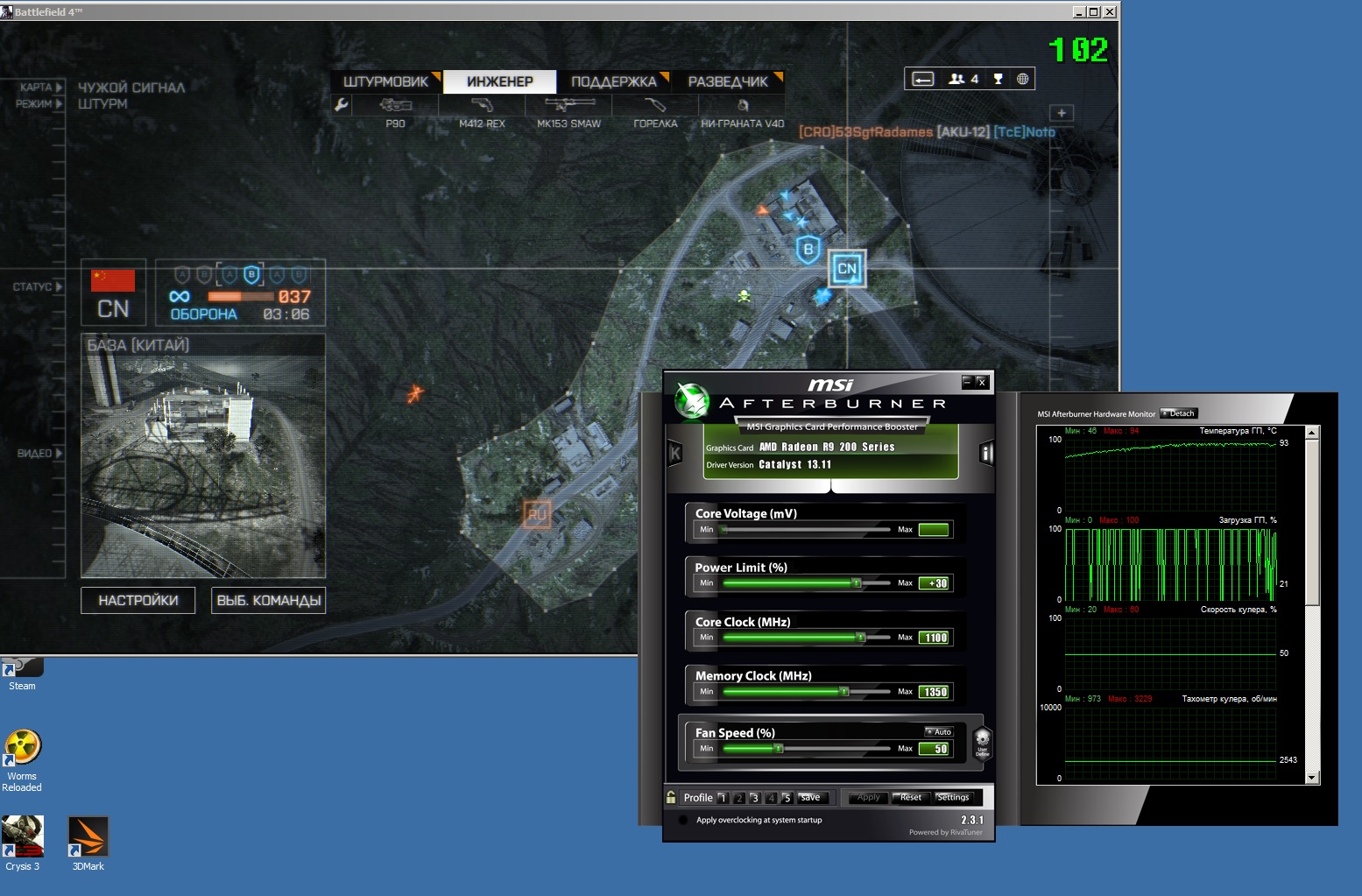Image resolution: width=1362 pixels, height=896 pixels.
Task: Click the Afterburner K Kombustor side button
Action: coord(675,453)
